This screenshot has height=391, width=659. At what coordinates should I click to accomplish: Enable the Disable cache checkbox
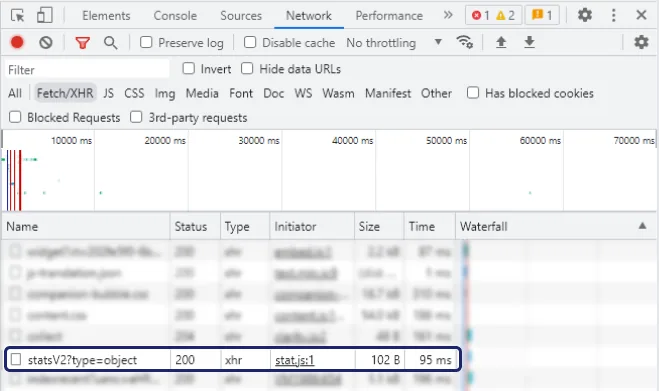point(250,42)
